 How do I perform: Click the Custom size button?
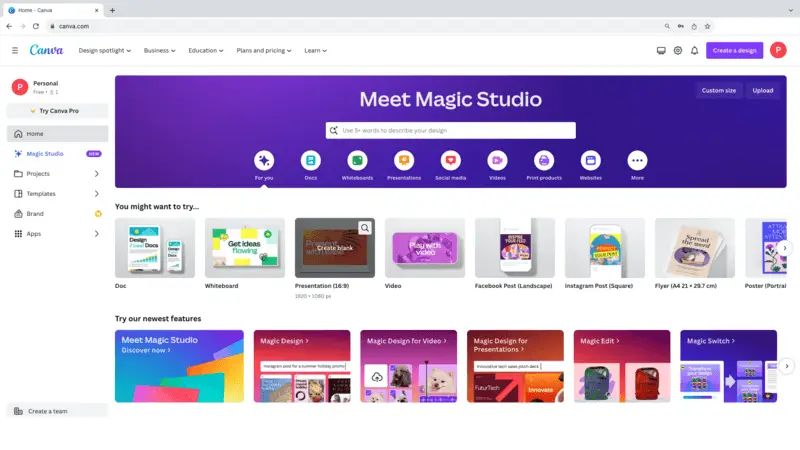point(718,90)
